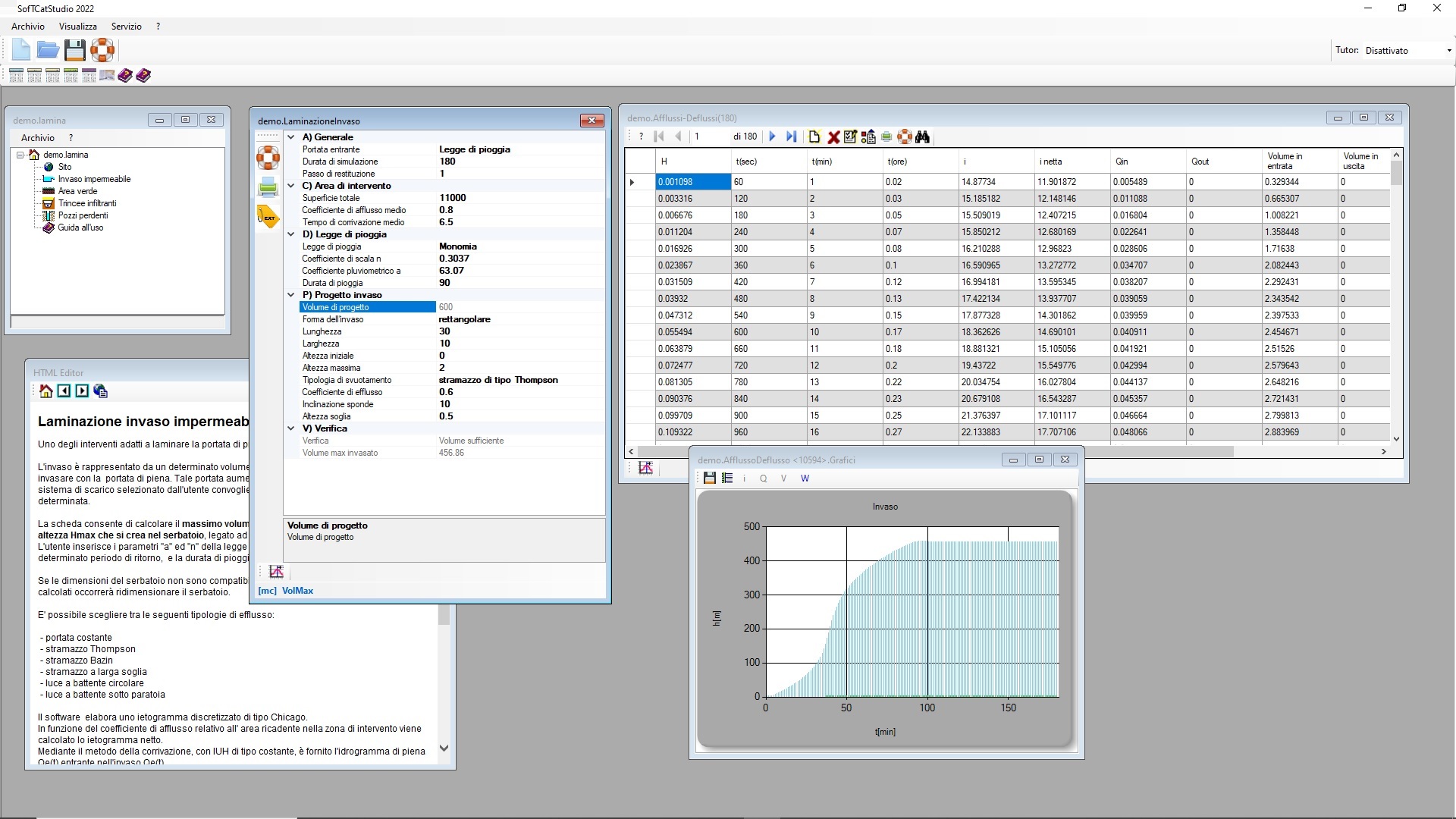
Task: Click the printer icon in LaminazioneInvaso sidebar
Action: point(268,187)
